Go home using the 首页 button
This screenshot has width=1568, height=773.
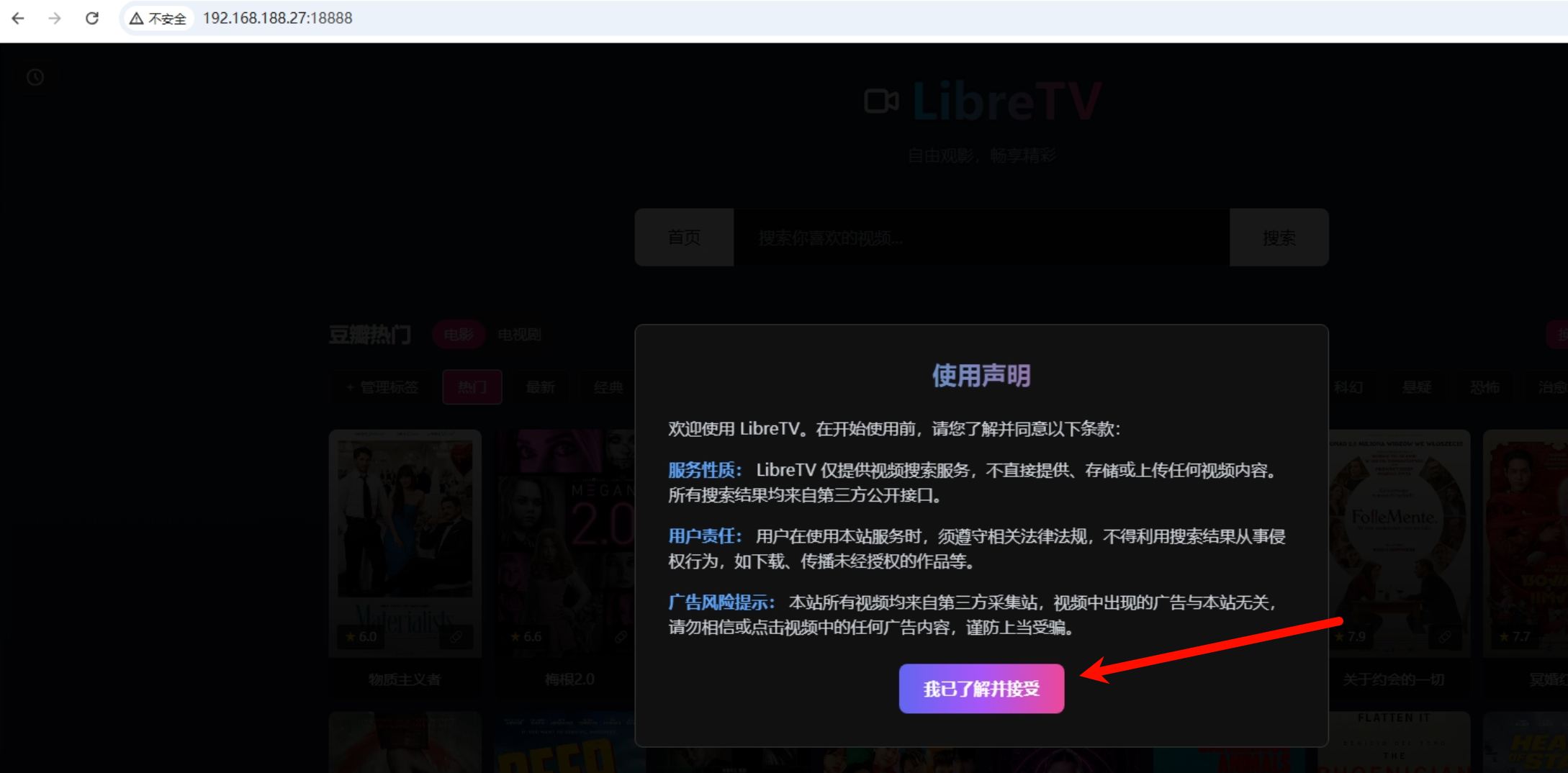point(684,238)
